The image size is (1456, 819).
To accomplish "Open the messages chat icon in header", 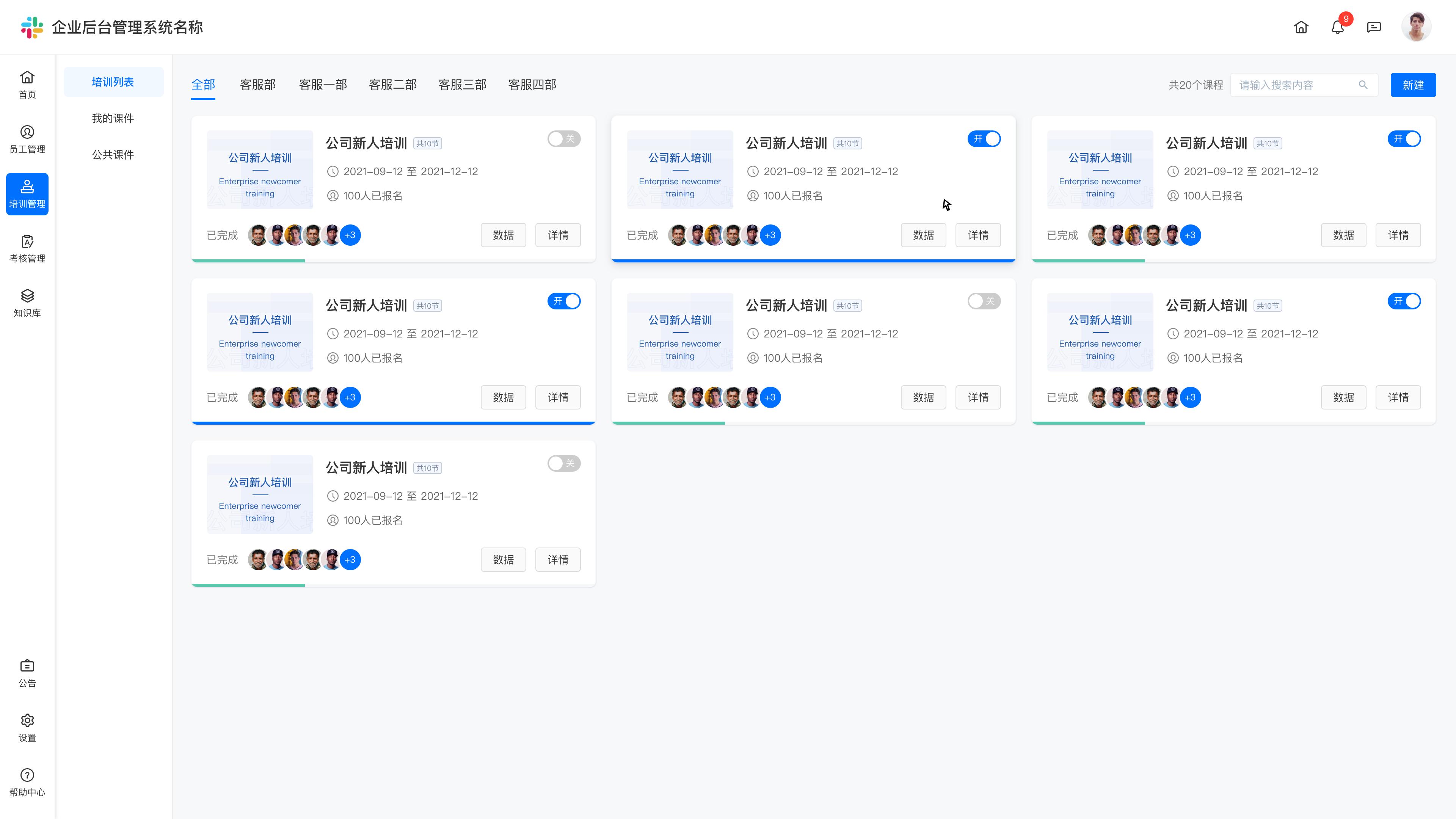I will coord(1373,27).
